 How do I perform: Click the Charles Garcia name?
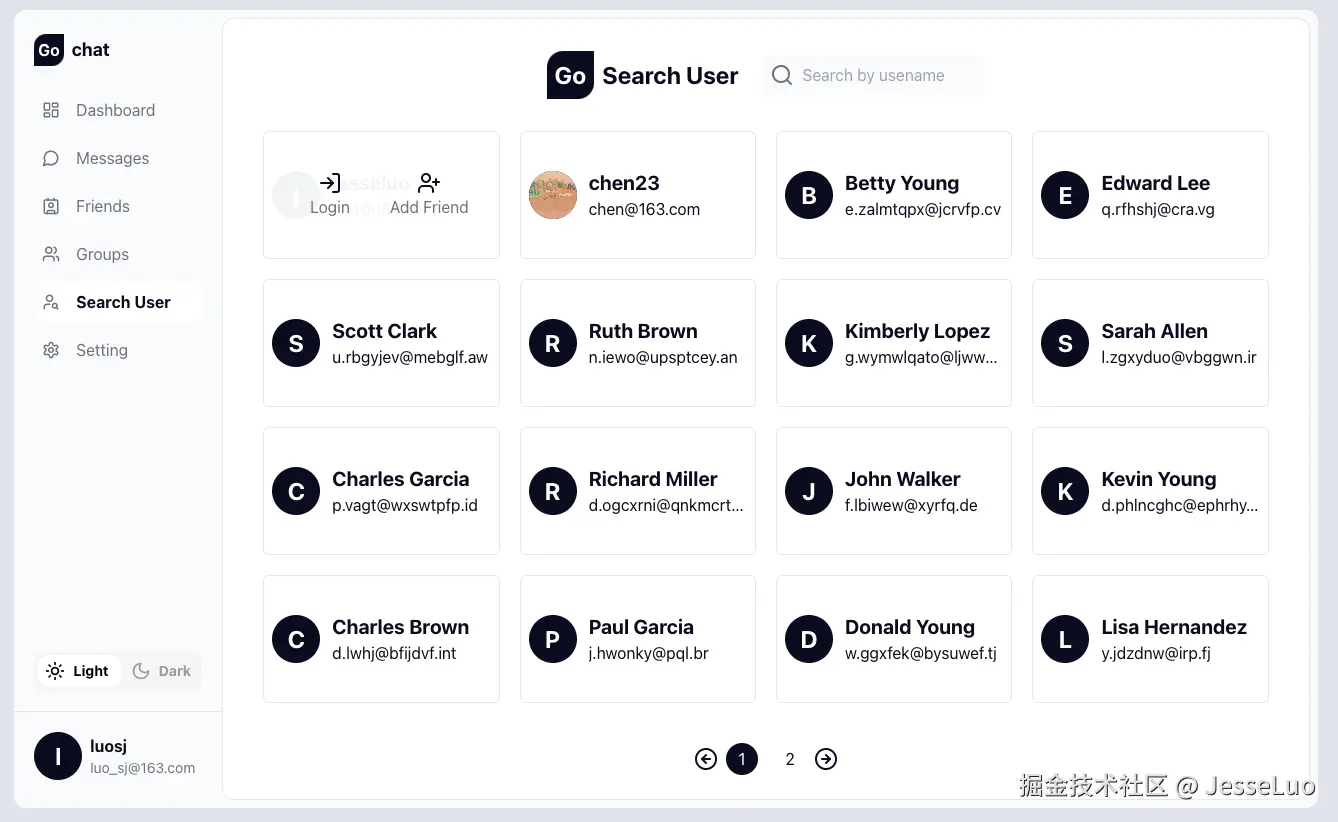[x=400, y=479]
